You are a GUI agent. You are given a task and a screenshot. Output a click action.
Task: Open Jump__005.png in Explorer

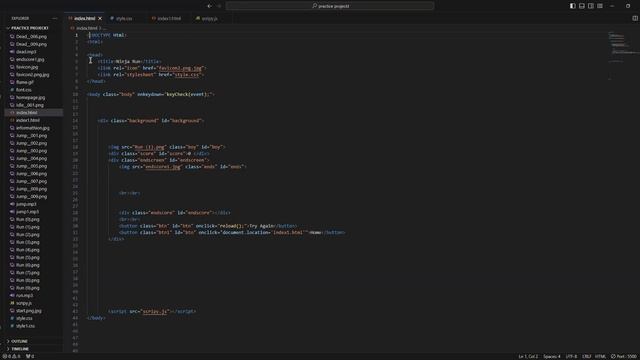(x=31, y=166)
